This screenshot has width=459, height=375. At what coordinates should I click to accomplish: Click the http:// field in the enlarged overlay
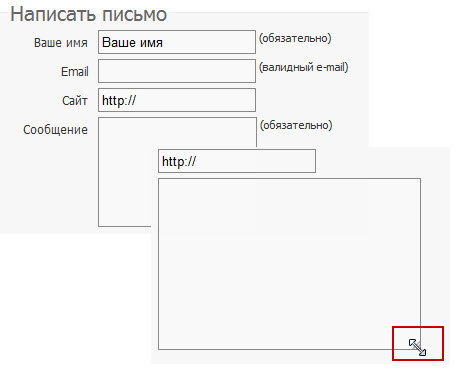[237, 161]
